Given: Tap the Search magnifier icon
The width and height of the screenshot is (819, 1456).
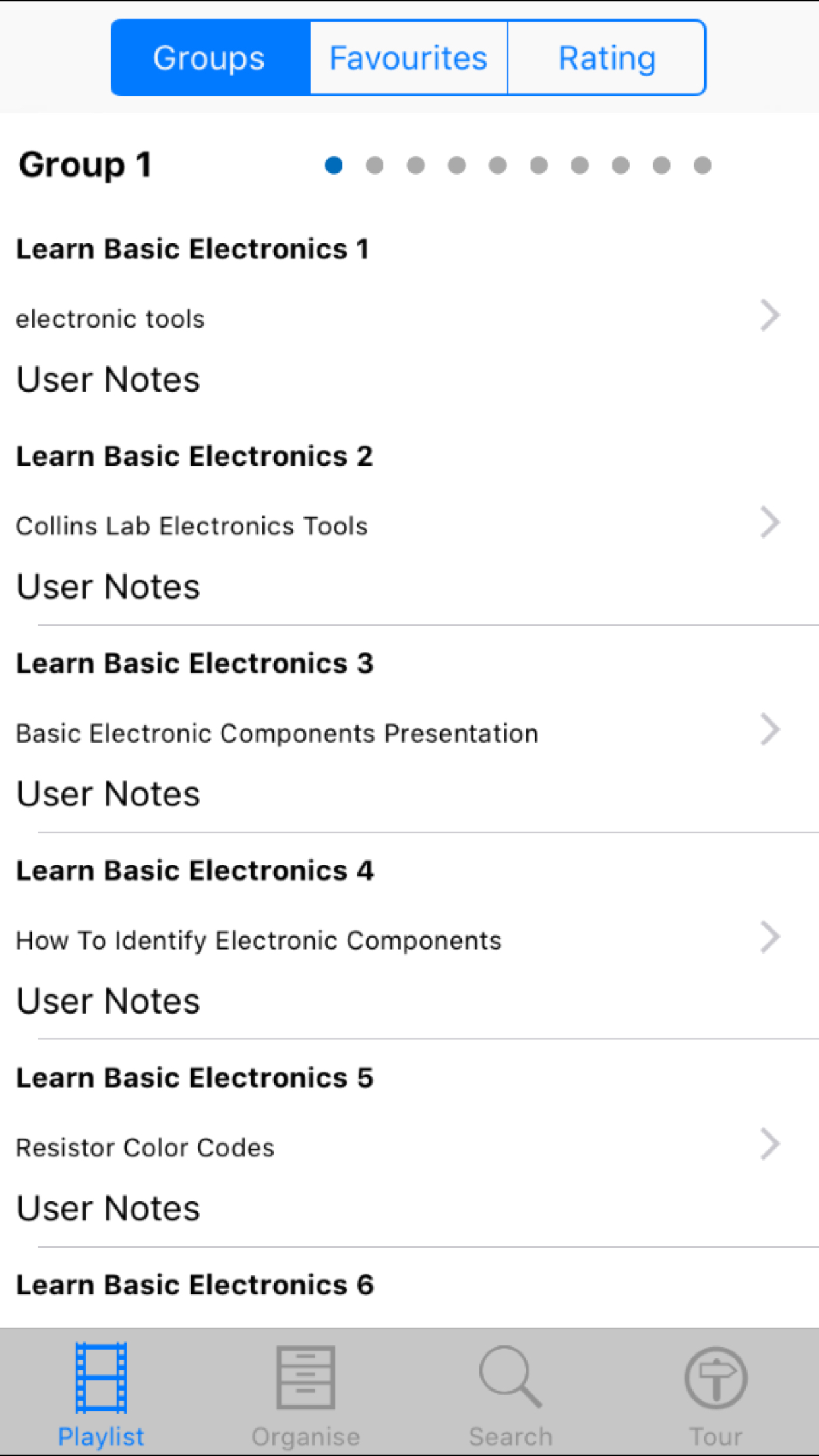Looking at the screenshot, I should click(510, 1378).
